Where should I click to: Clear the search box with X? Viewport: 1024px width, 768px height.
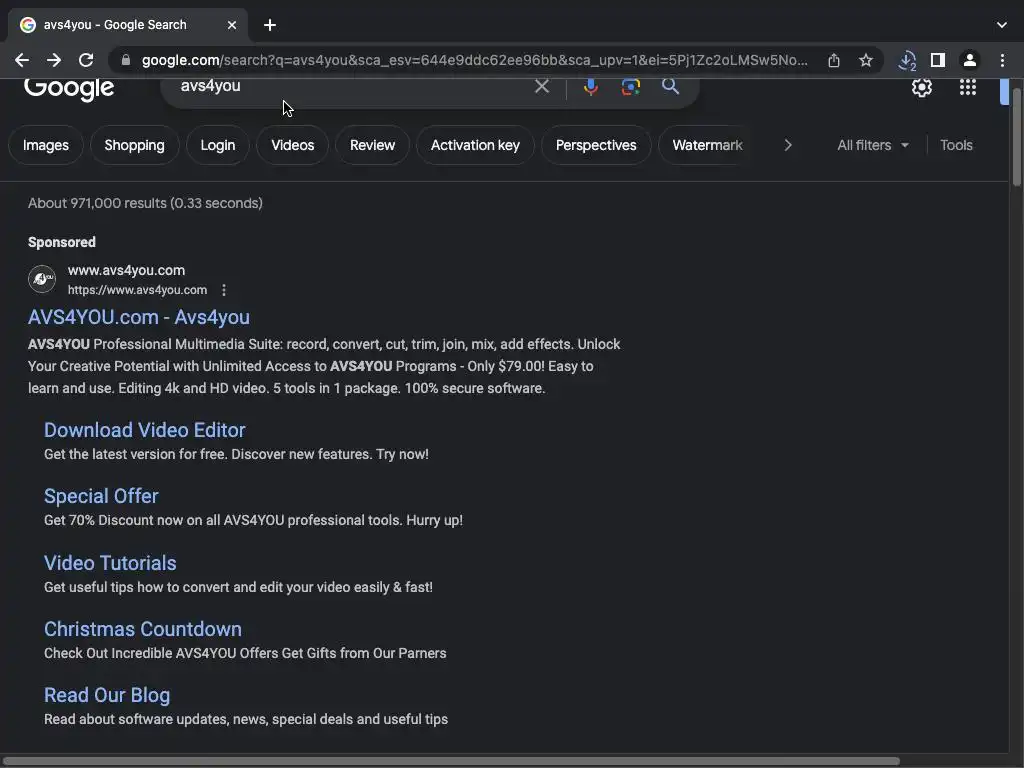coord(541,86)
